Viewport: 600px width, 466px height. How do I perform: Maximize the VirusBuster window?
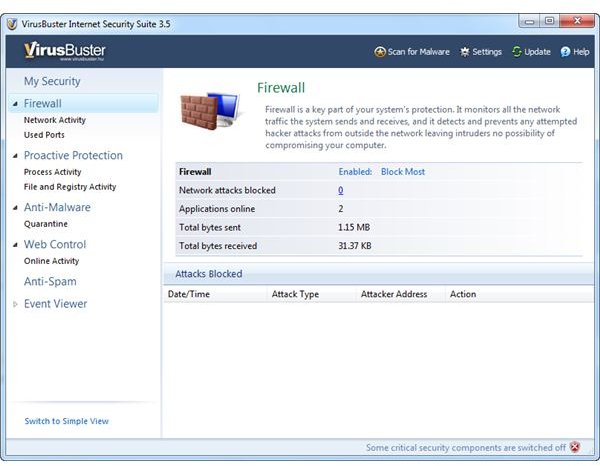tap(549, 21)
